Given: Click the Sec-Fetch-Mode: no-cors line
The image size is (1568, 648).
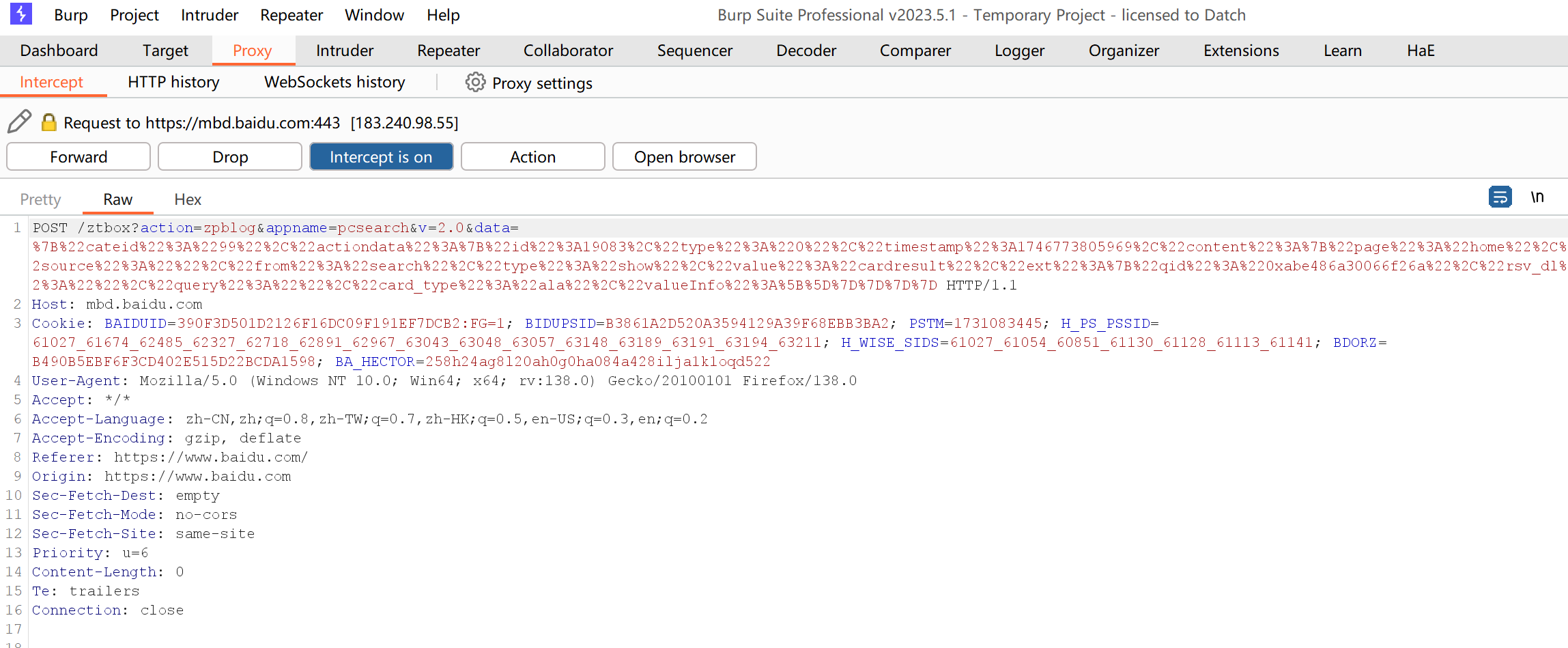Looking at the screenshot, I should point(134,515).
